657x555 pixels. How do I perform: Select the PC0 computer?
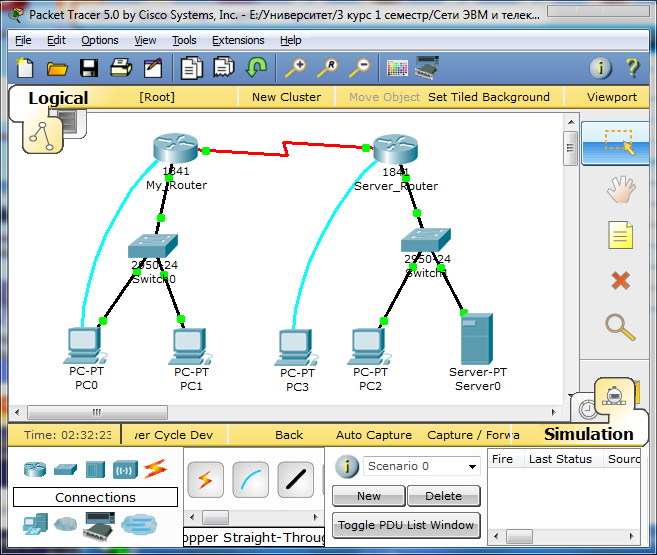click(x=85, y=346)
